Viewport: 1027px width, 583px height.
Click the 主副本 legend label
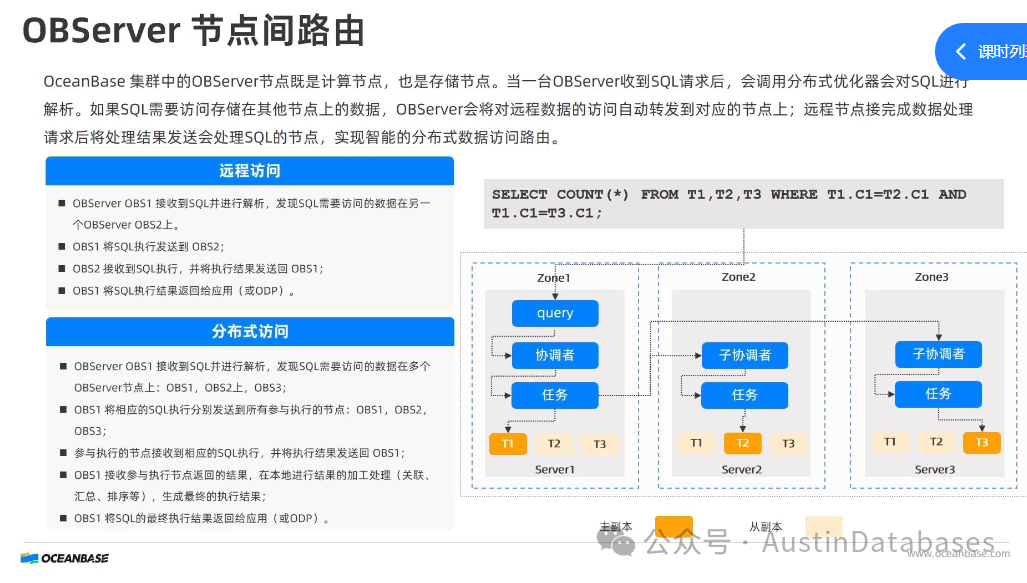coord(616,527)
